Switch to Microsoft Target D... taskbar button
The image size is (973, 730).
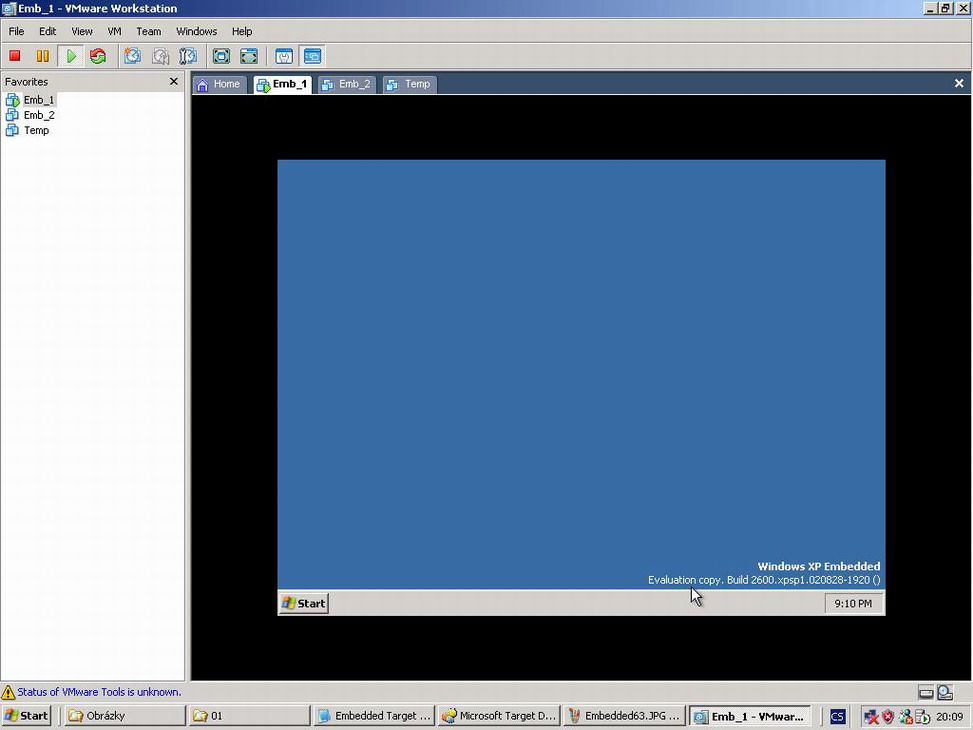point(500,716)
